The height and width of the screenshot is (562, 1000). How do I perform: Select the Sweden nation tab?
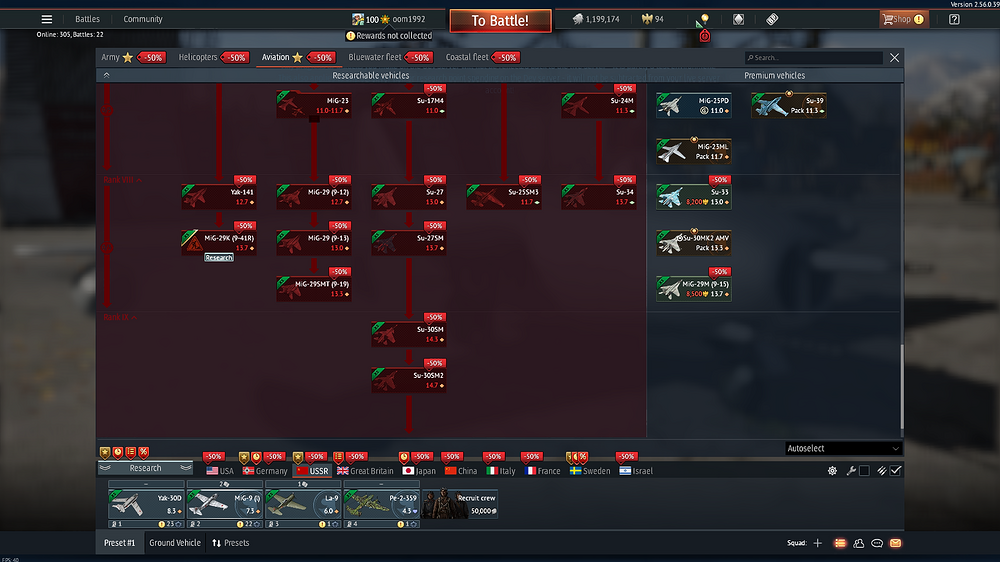[x=589, y=471]
